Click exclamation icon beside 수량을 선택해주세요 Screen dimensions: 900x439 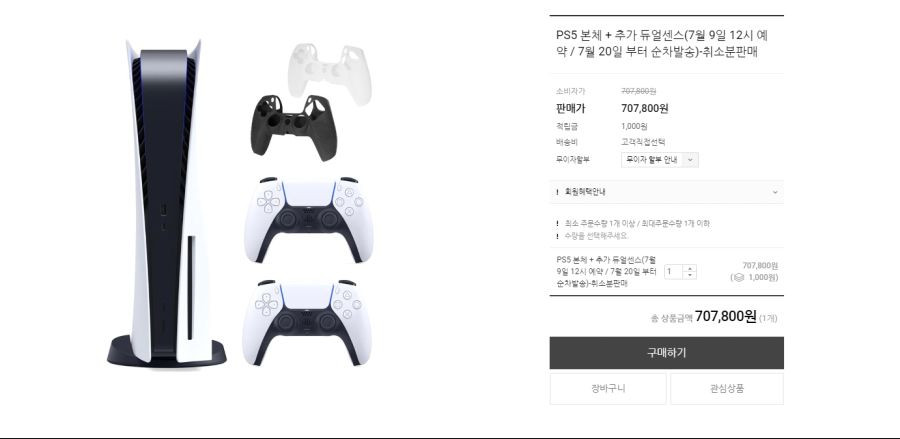[557, 236]
